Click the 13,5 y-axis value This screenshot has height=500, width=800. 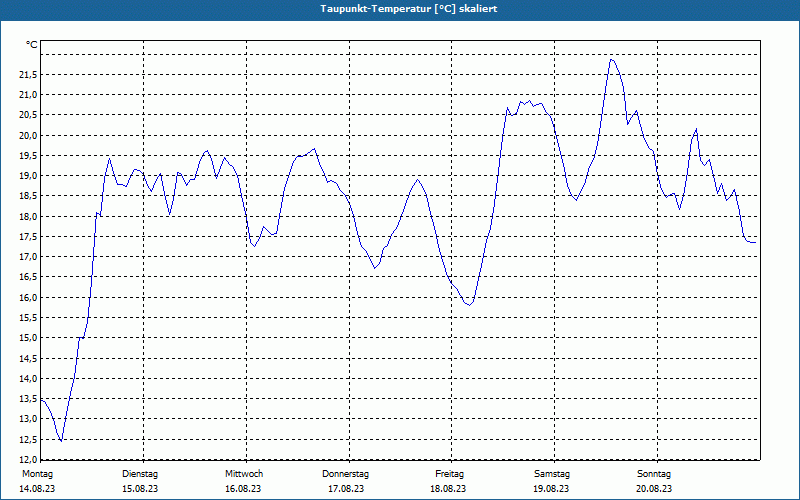point(28,399)
